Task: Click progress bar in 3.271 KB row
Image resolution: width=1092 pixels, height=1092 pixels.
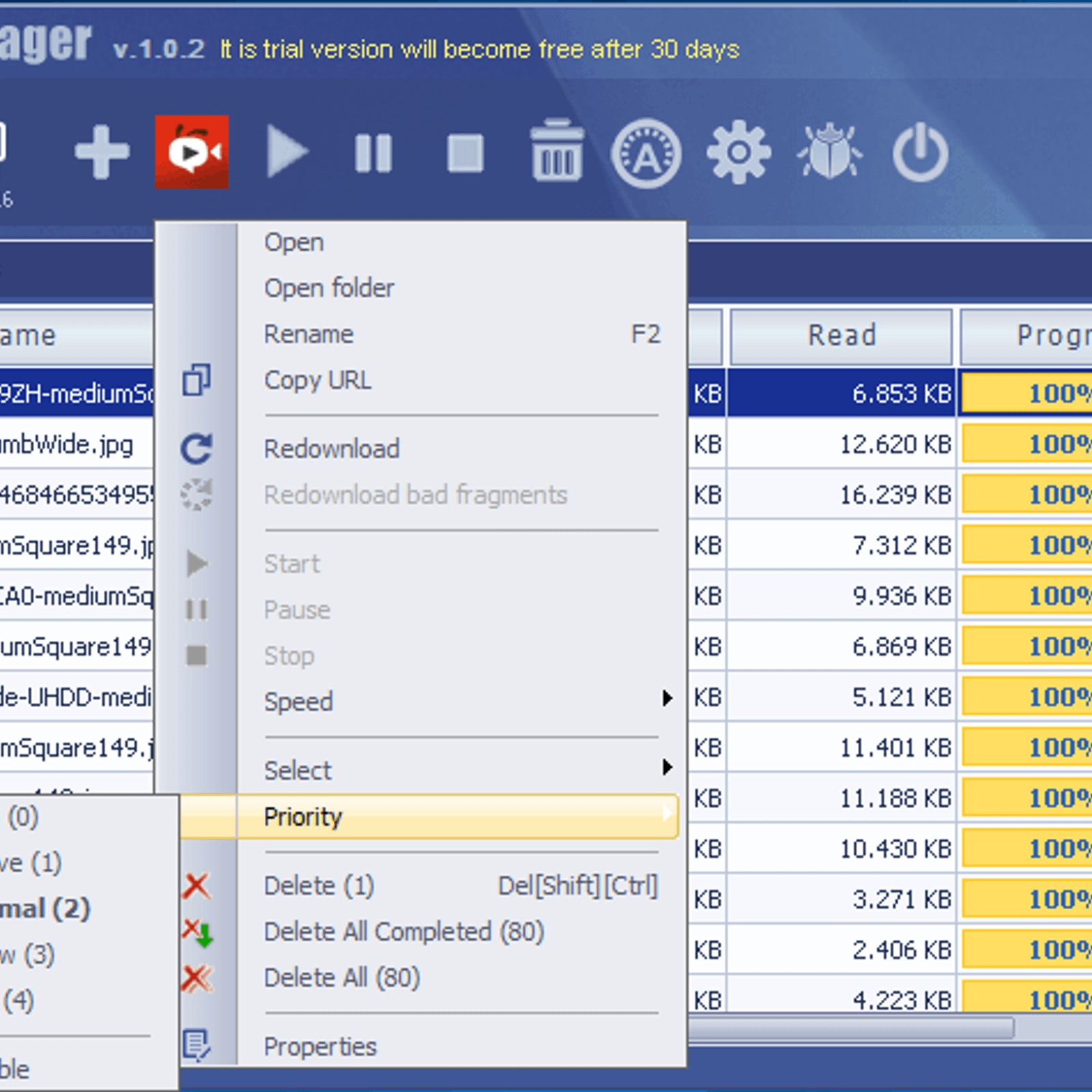Action: click(x=1027, y=899)
